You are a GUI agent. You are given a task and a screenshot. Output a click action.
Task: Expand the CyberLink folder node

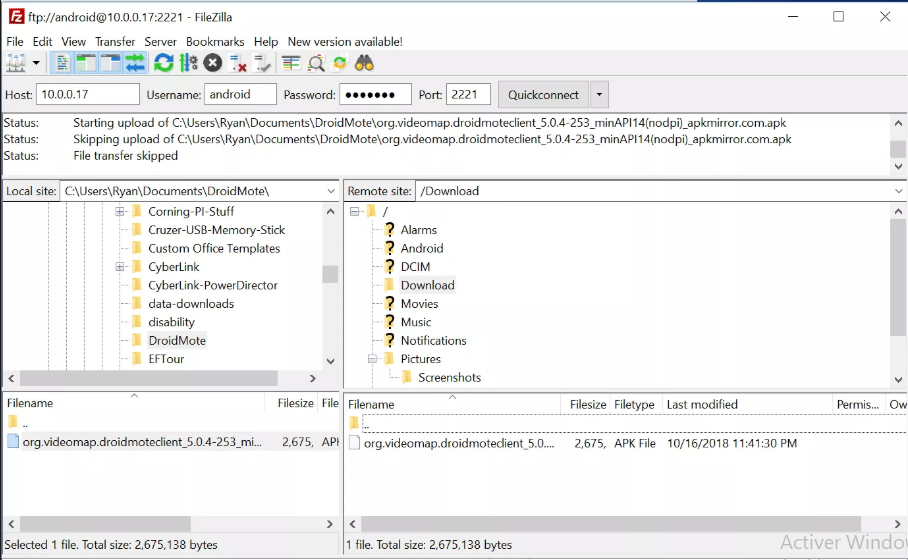(x=119, y=267)
